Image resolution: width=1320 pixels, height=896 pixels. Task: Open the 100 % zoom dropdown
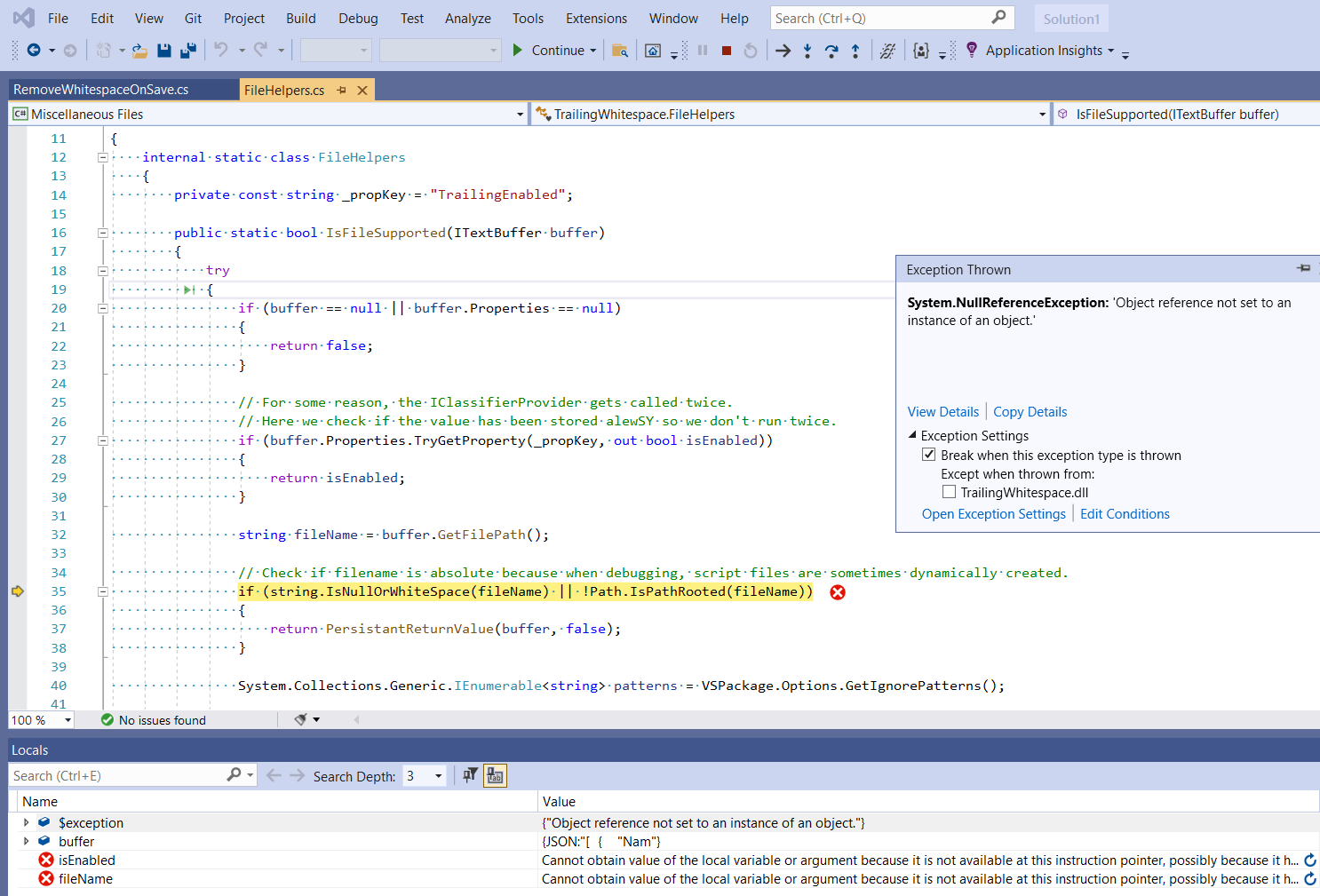[x=68, y=720]
